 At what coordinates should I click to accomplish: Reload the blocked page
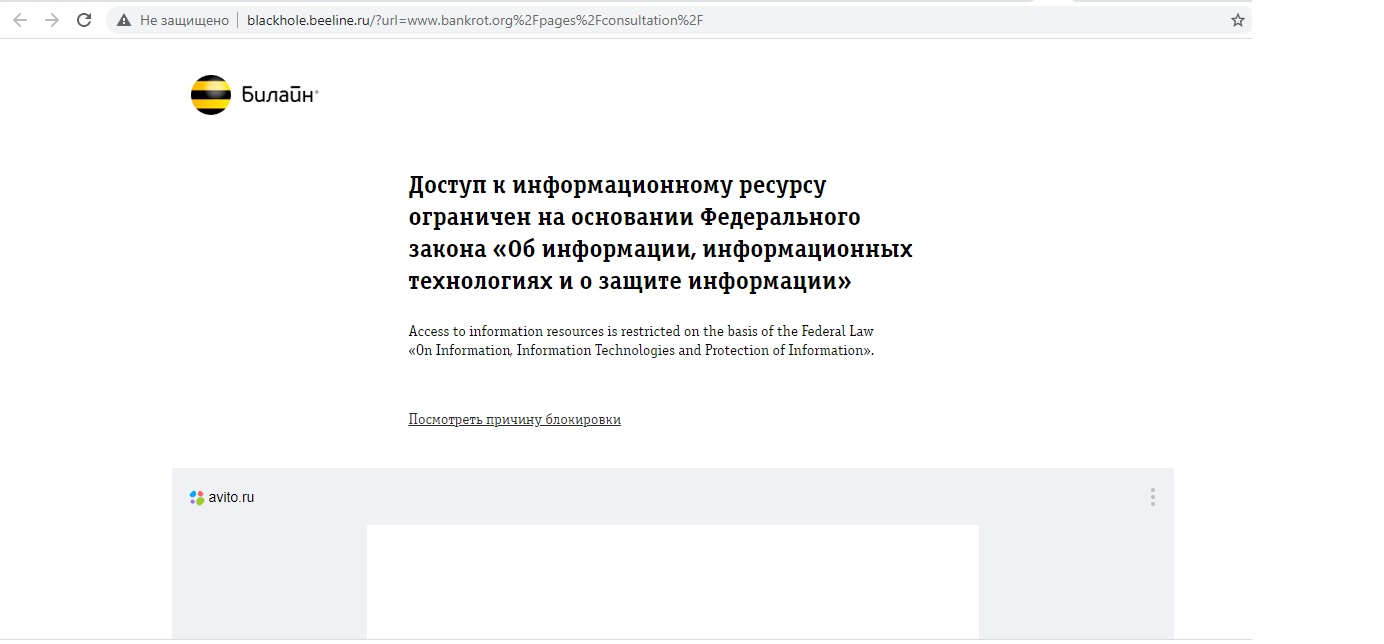click(84, 20)
